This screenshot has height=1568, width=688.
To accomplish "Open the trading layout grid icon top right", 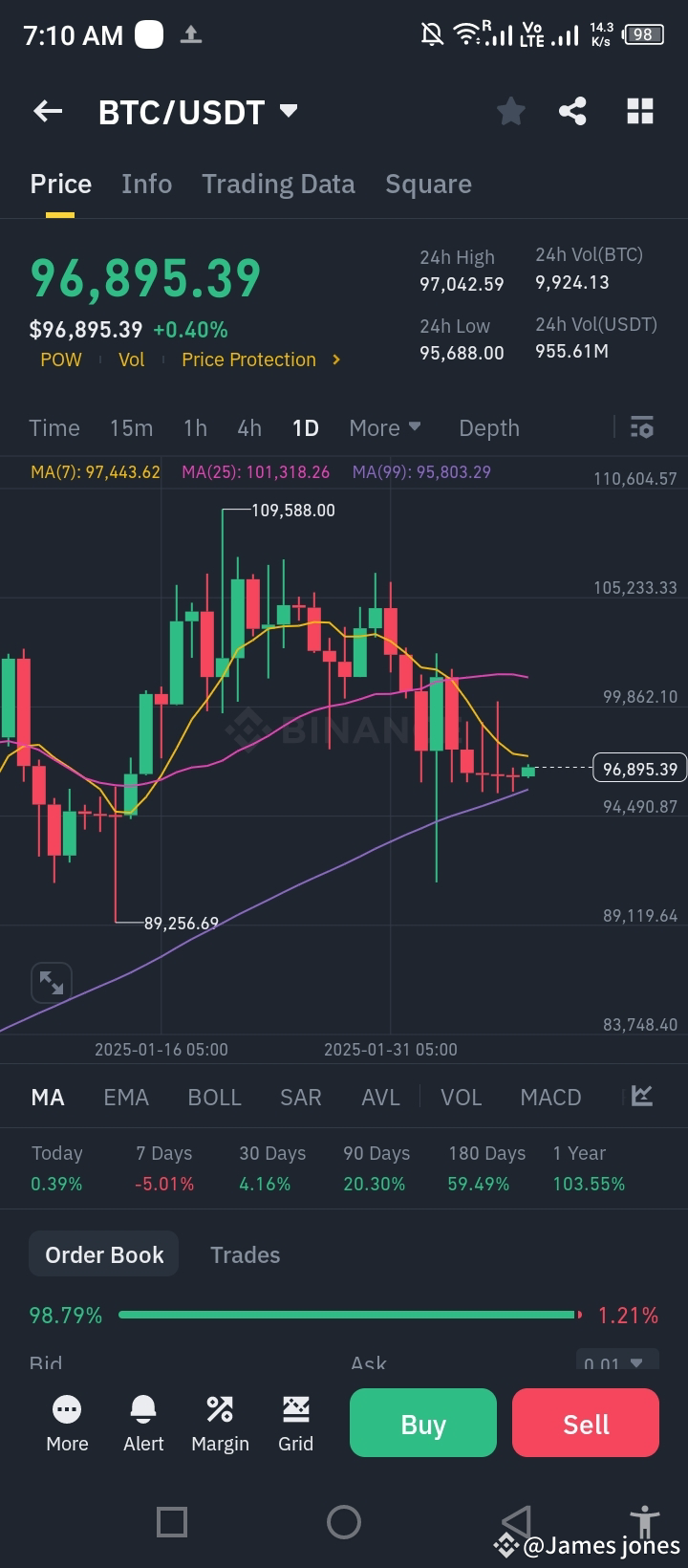I will (639, 111).
